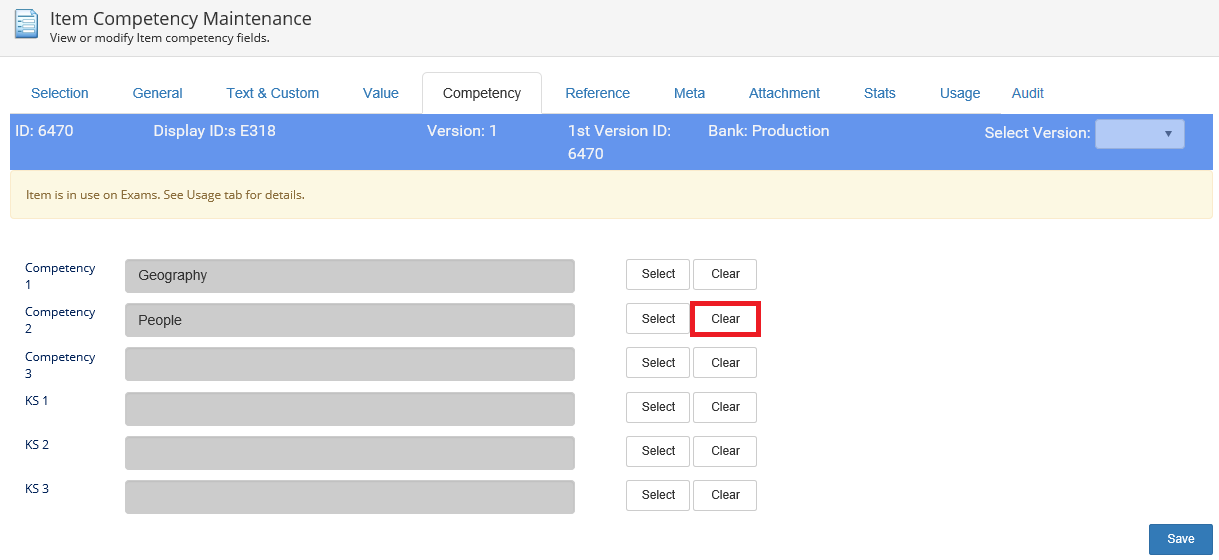
Task: Open the Usage tab
Action: 959,93
